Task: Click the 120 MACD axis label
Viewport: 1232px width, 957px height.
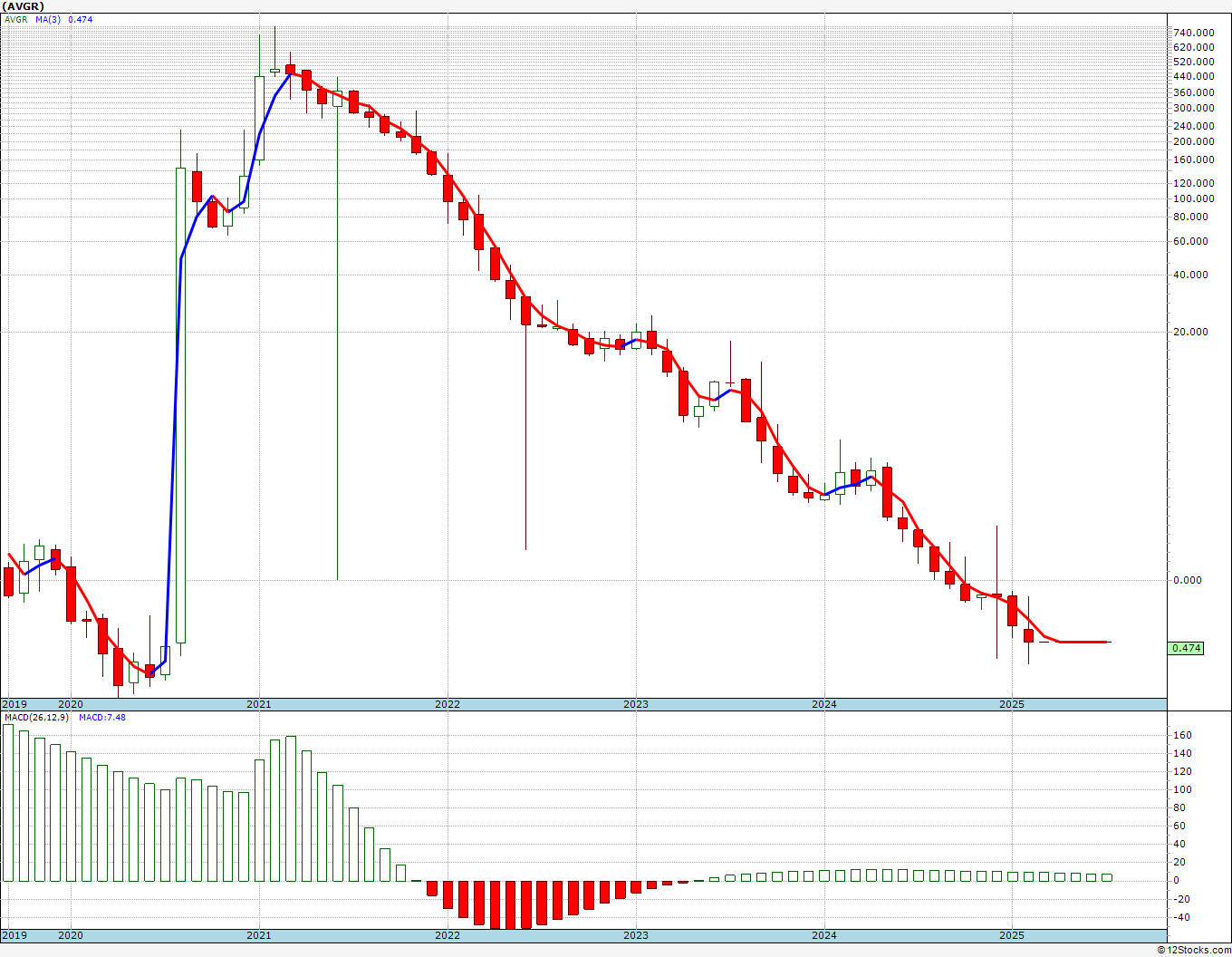Action: [1182, 771]
